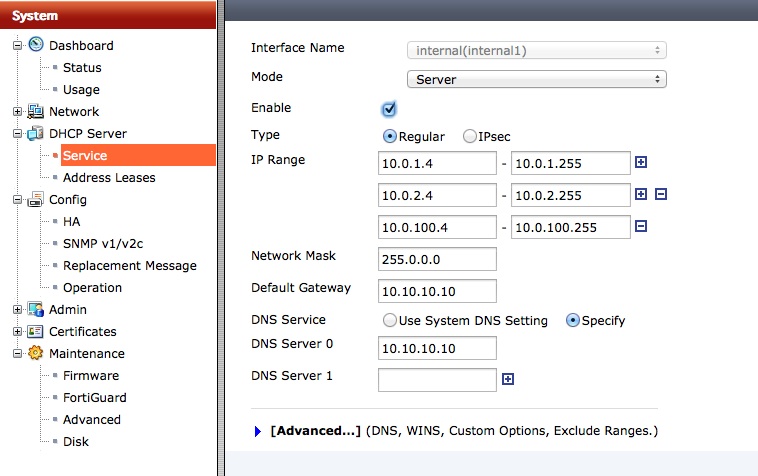The height and width of the screenshot is (476, 758).
Task: Collapse the Config tree node
Action: [x=17, y=200]
